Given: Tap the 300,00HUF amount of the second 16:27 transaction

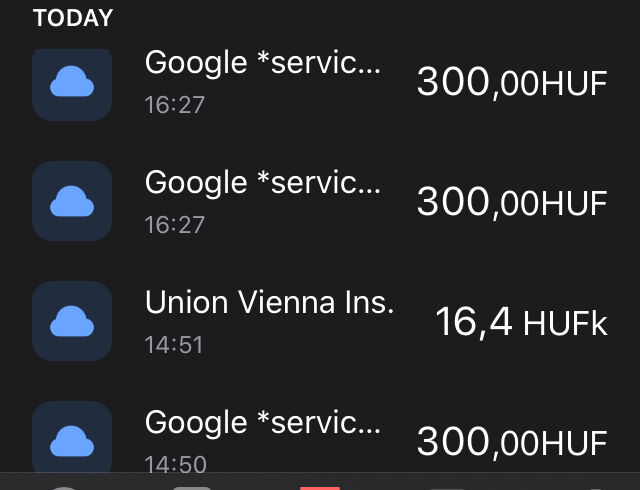Looking at the screenshot, I should [512, 203].
